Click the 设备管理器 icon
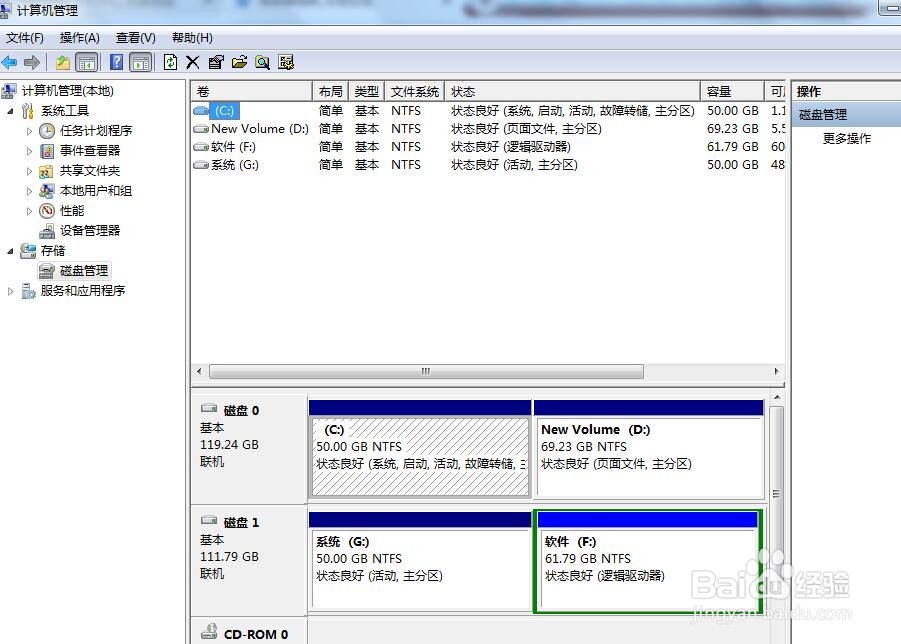Screen dimensions: 901x644 pos(47,231)
